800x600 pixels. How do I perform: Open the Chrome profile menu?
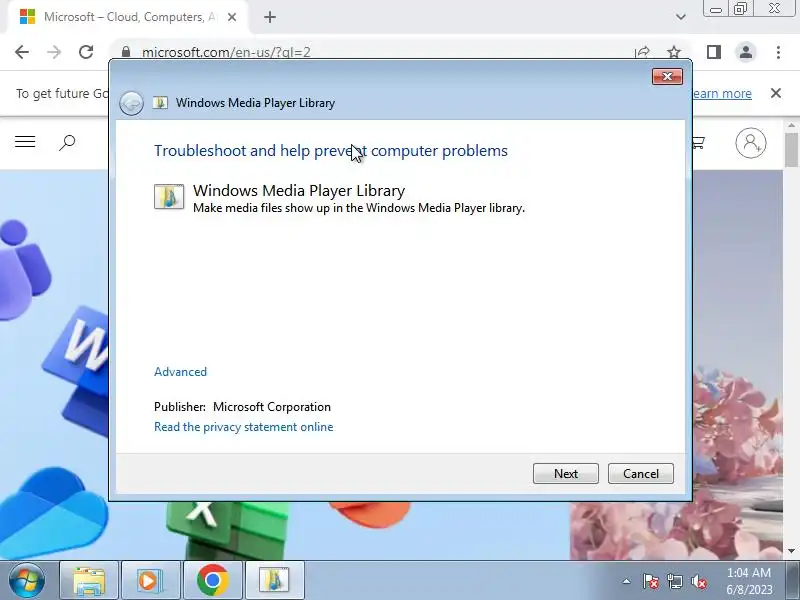click(x=746, y=52)
